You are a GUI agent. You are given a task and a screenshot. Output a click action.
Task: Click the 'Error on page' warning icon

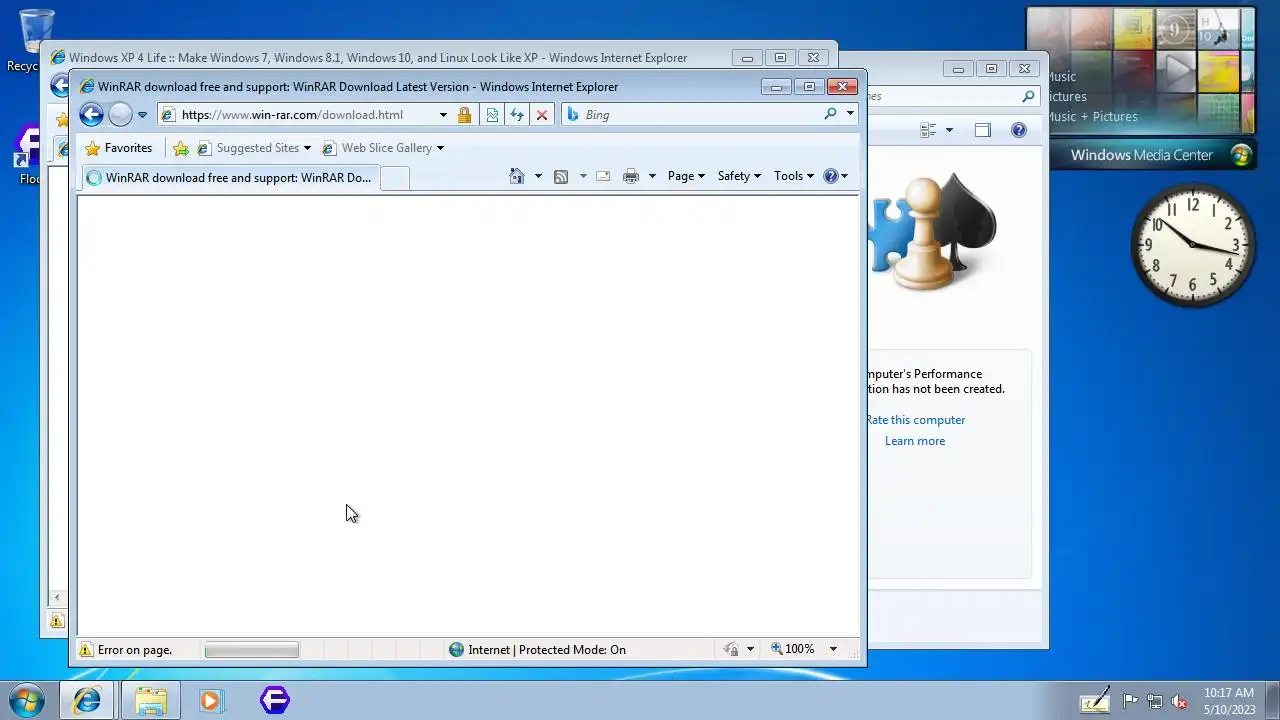(86, 650)
